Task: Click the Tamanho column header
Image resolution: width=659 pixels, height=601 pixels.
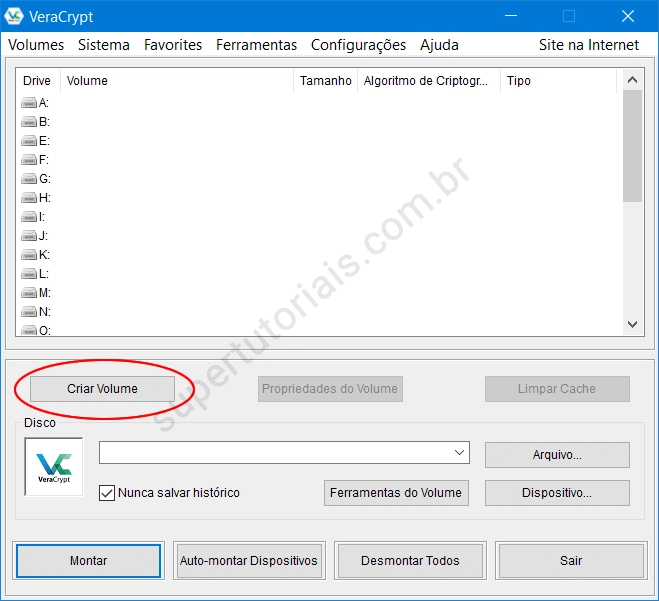Action: [325, 81]
